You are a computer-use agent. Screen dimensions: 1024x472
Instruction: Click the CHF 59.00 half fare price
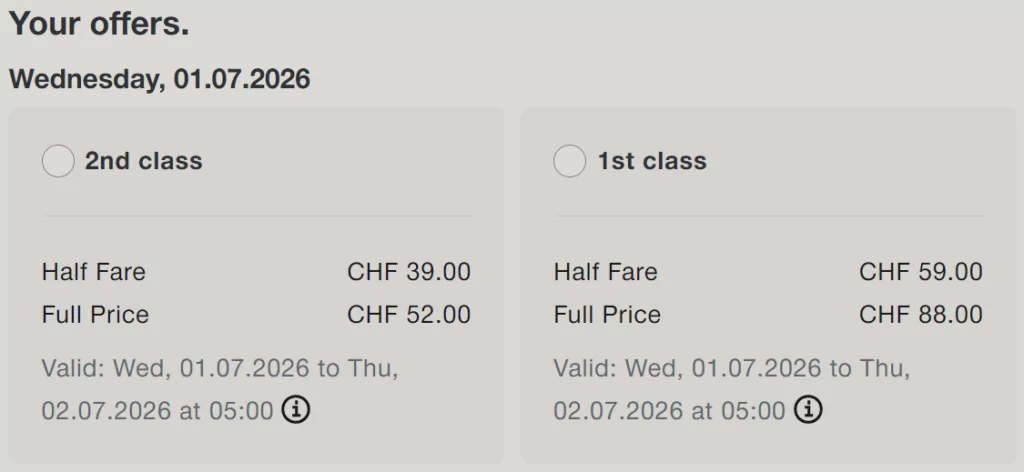[920, 272]
